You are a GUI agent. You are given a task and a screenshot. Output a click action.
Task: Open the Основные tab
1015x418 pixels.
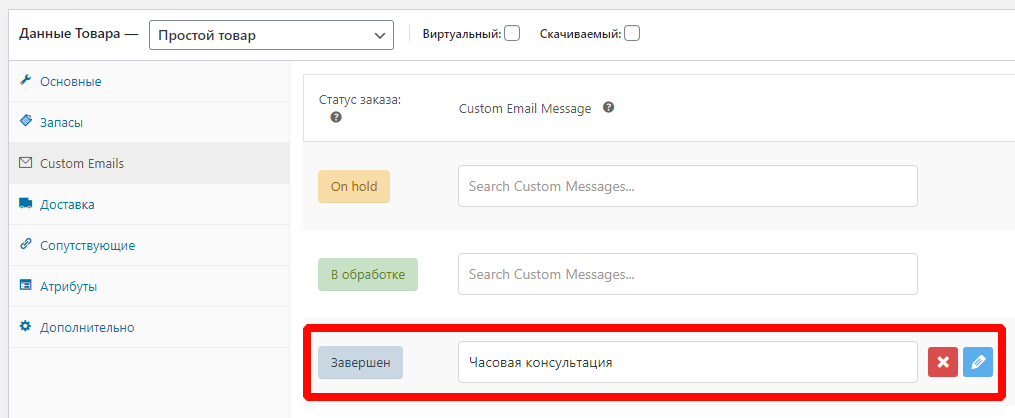70,81
